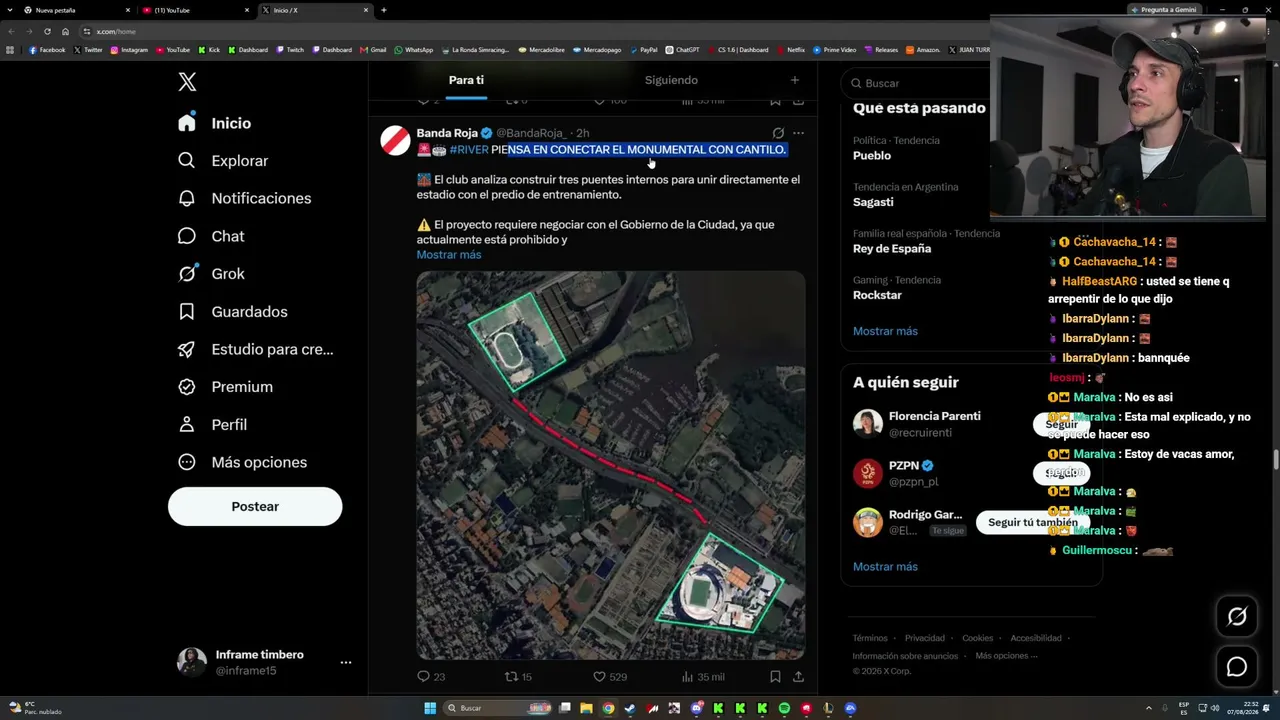Open Explorar from the sidebar
The image size is (1280, 720).
click(223, 161)
